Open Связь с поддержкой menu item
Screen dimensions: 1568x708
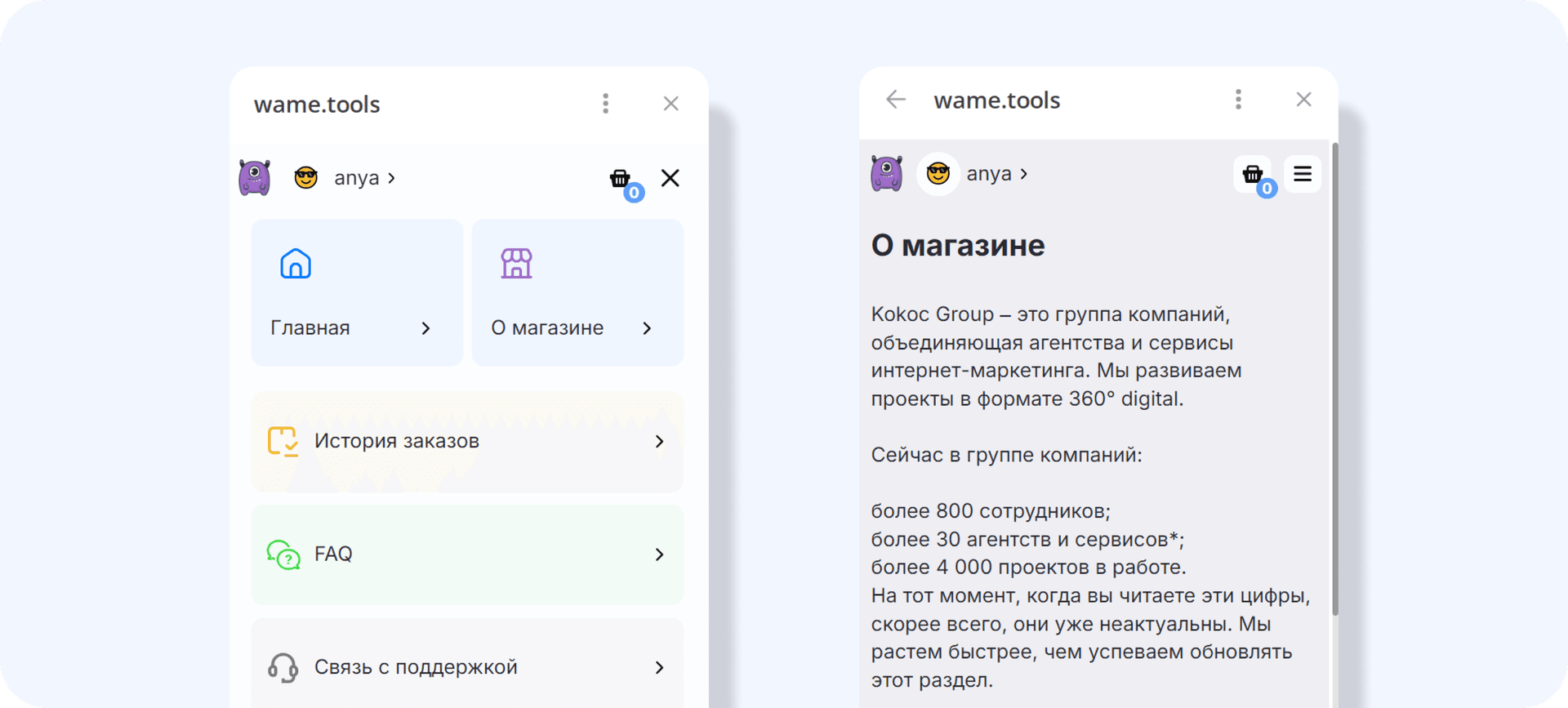[x=467, y=663]
